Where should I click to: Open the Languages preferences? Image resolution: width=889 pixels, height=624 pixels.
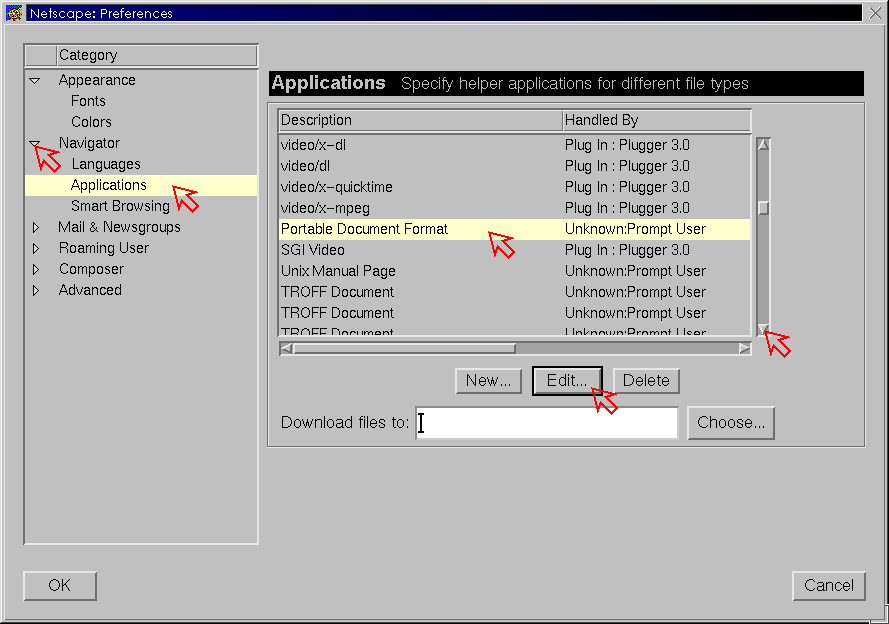point(106,164)
